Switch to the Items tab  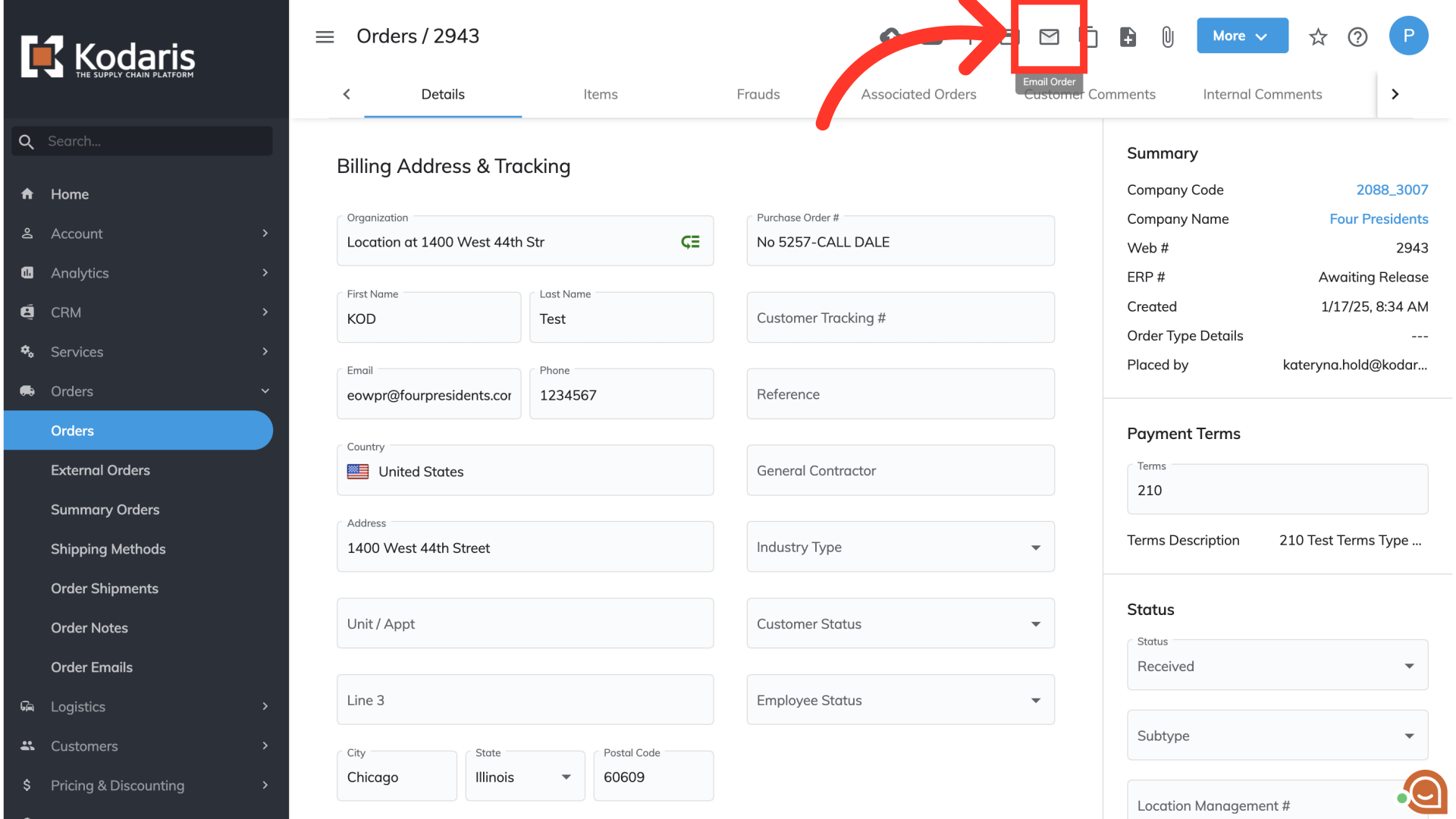tap(600, 94)
